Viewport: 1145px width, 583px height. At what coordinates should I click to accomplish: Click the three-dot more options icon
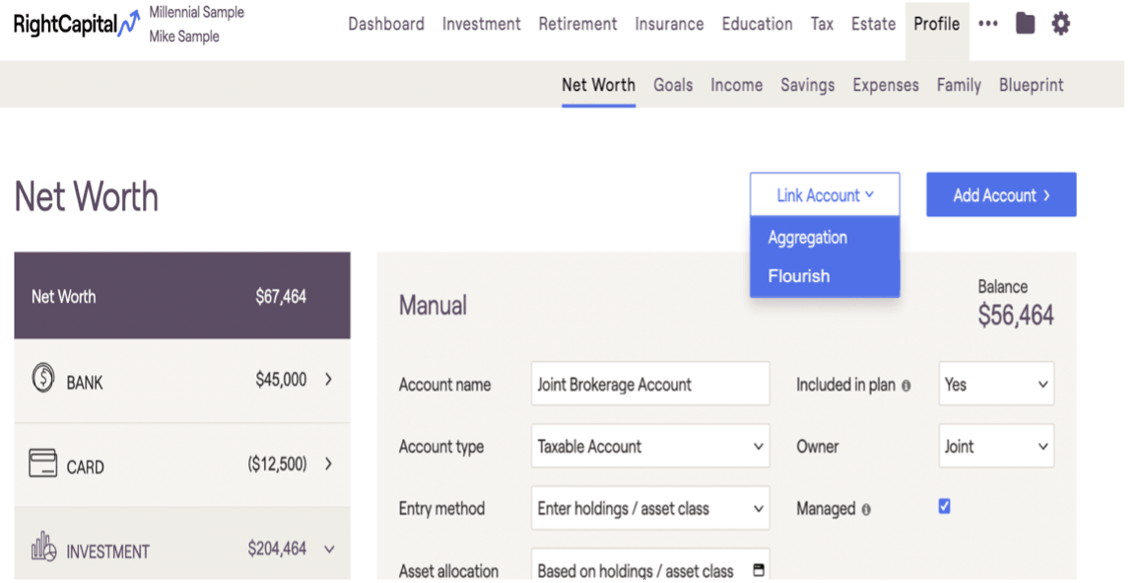coord(988,24)
